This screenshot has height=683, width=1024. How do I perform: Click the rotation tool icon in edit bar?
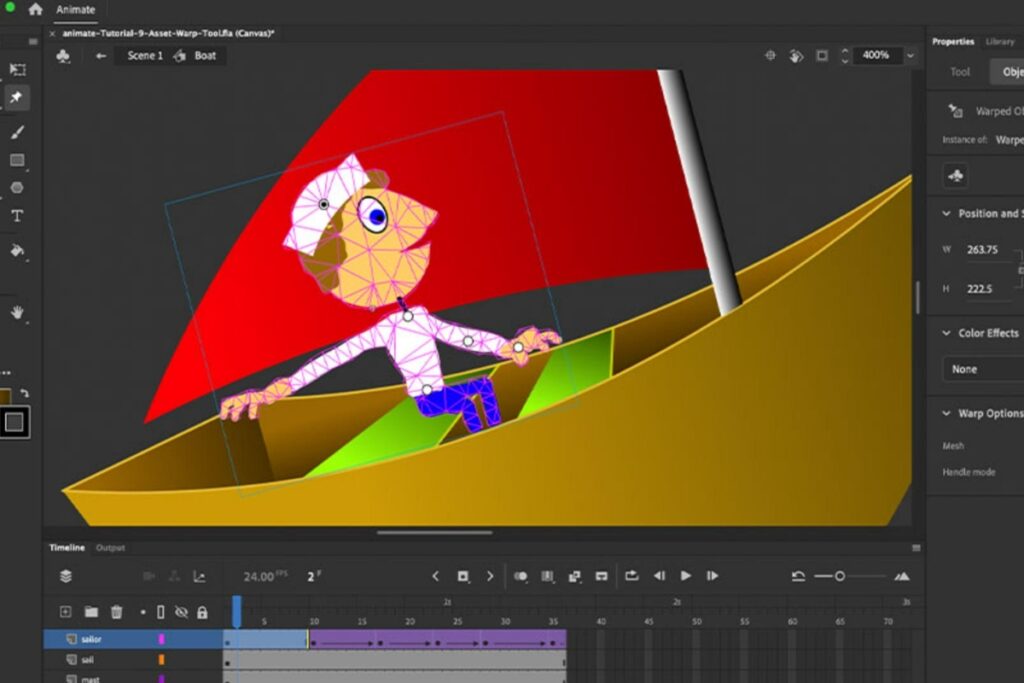[x=796, y=56]
